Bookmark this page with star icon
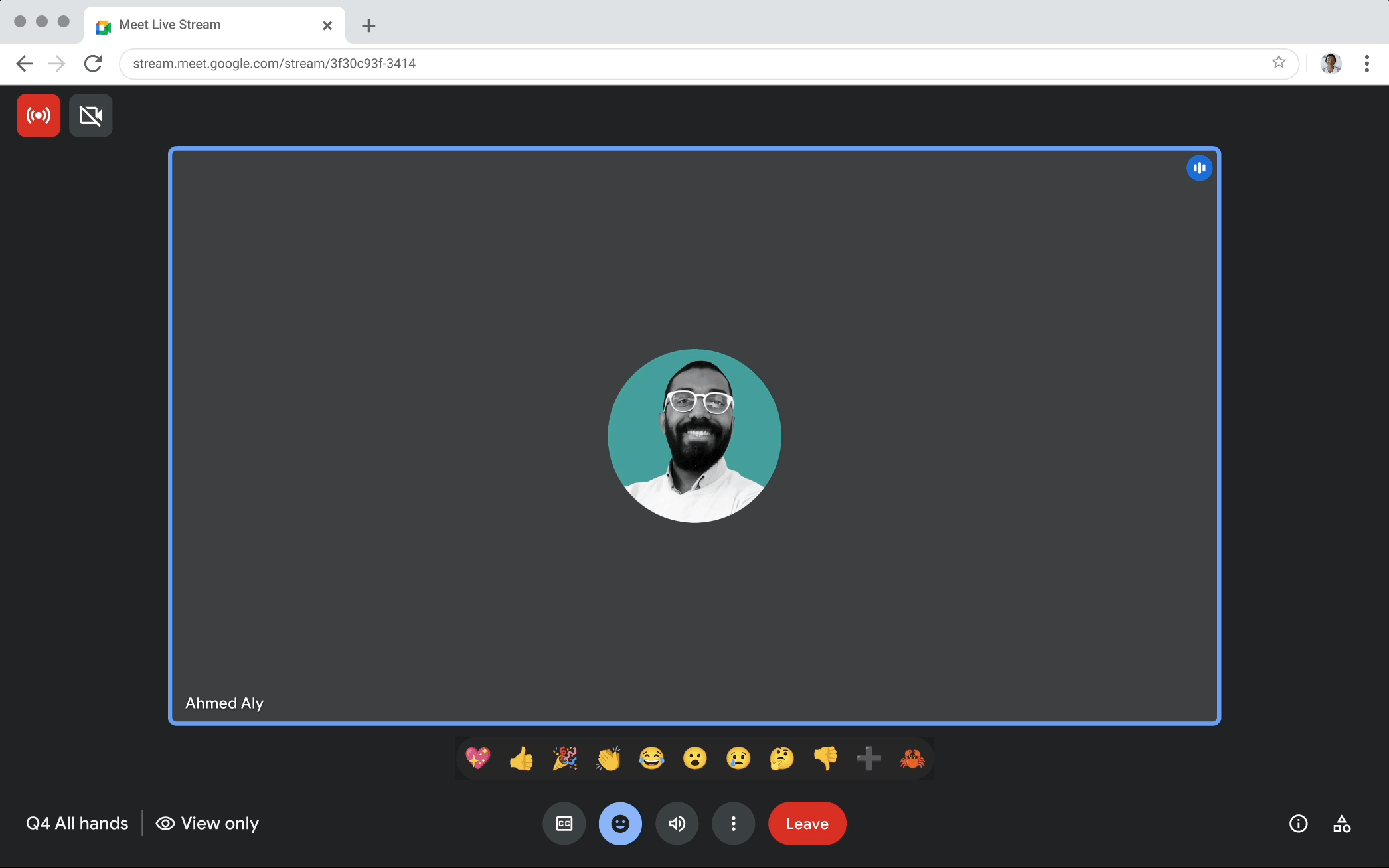Screen dimensions: 1389x868 point(1279,63)
